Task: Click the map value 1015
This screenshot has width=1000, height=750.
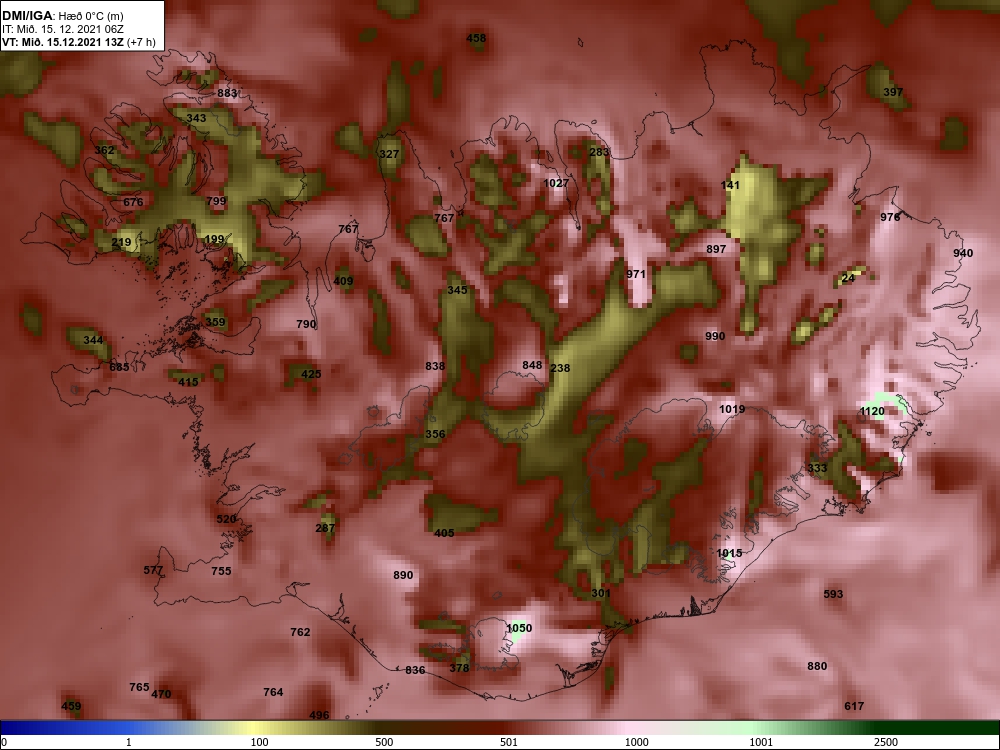Action: tap(729, 554)
